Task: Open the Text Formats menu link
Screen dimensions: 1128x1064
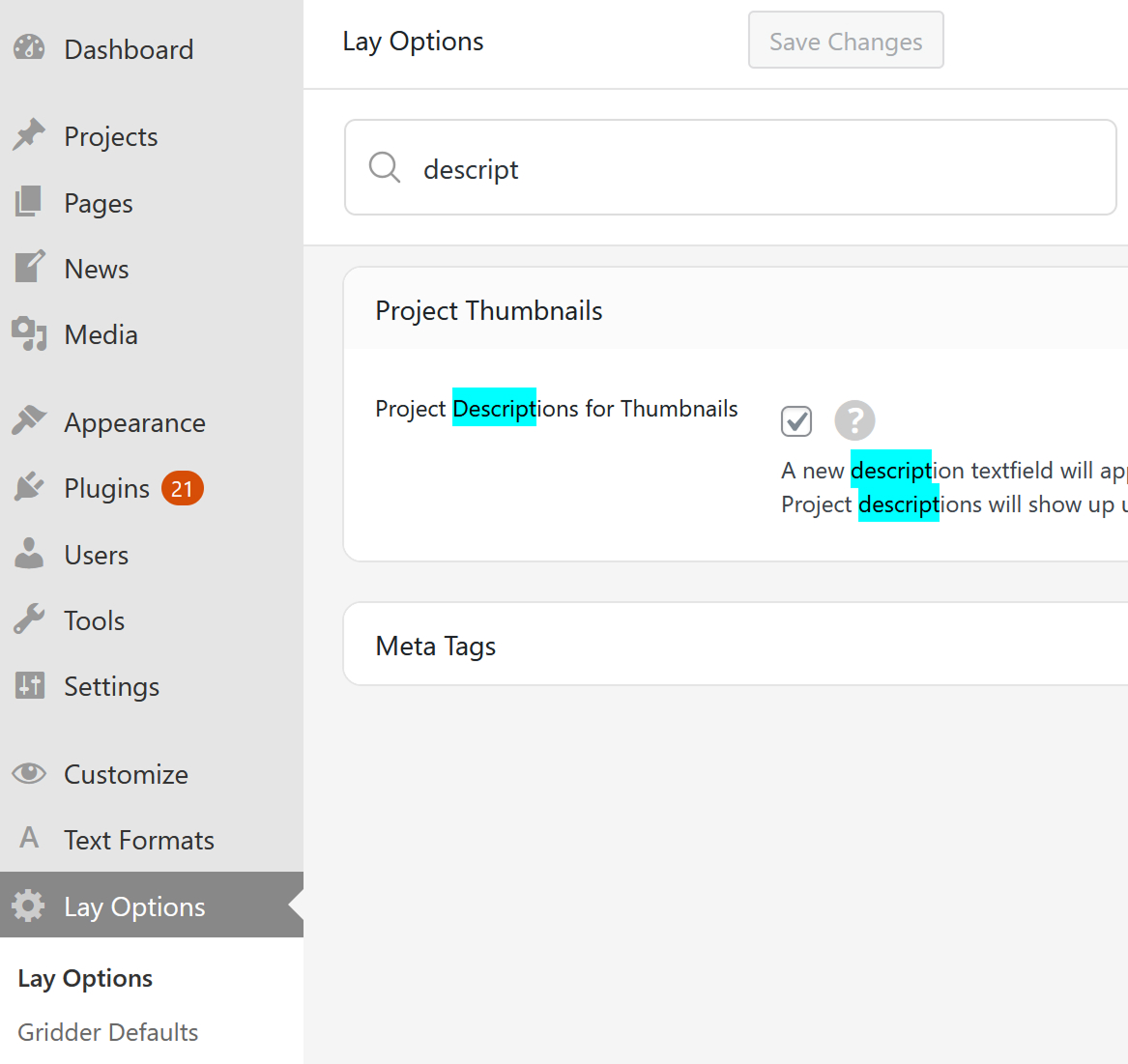Action: click(x=139, y=840)
